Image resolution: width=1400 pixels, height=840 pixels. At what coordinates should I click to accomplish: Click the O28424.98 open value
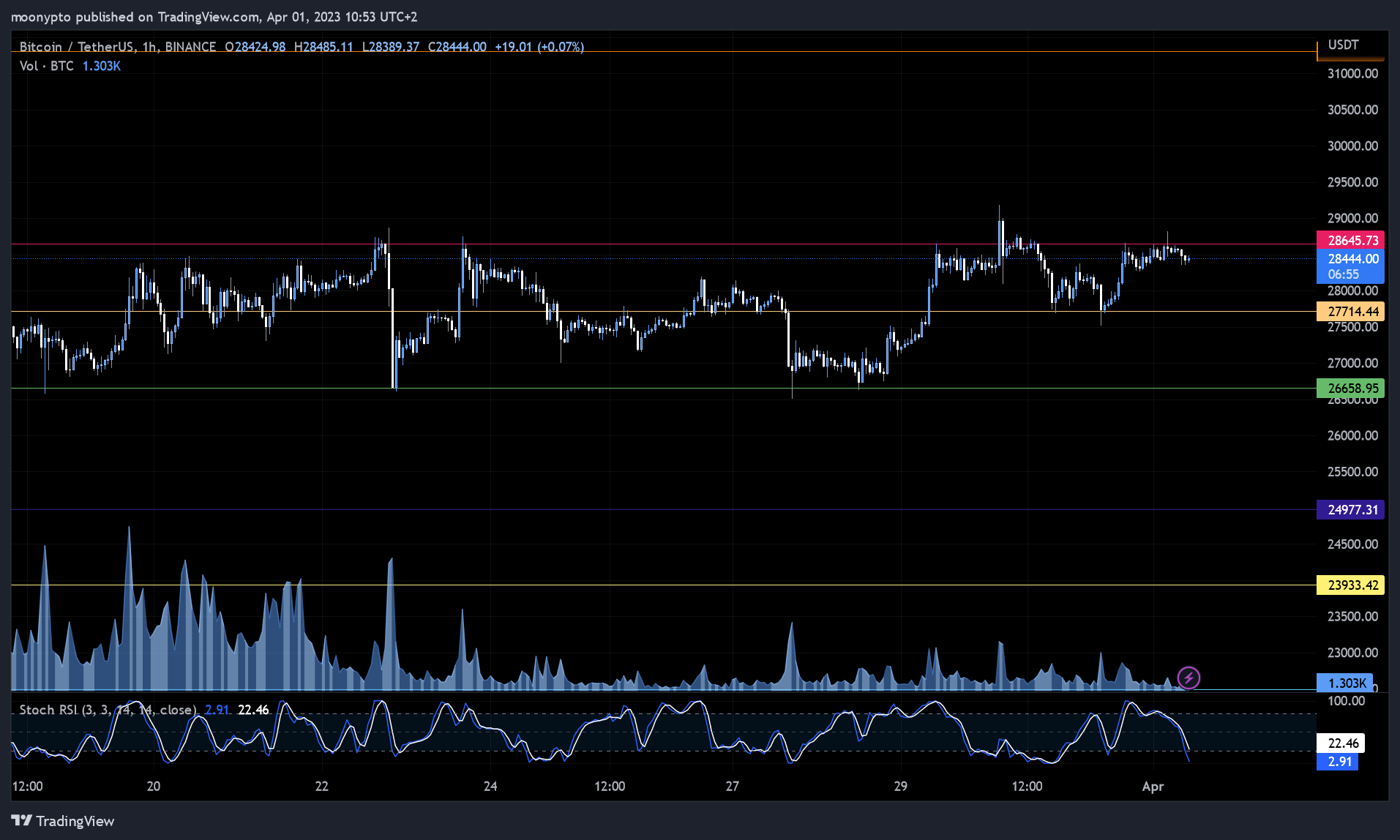(x=255, y=47)
